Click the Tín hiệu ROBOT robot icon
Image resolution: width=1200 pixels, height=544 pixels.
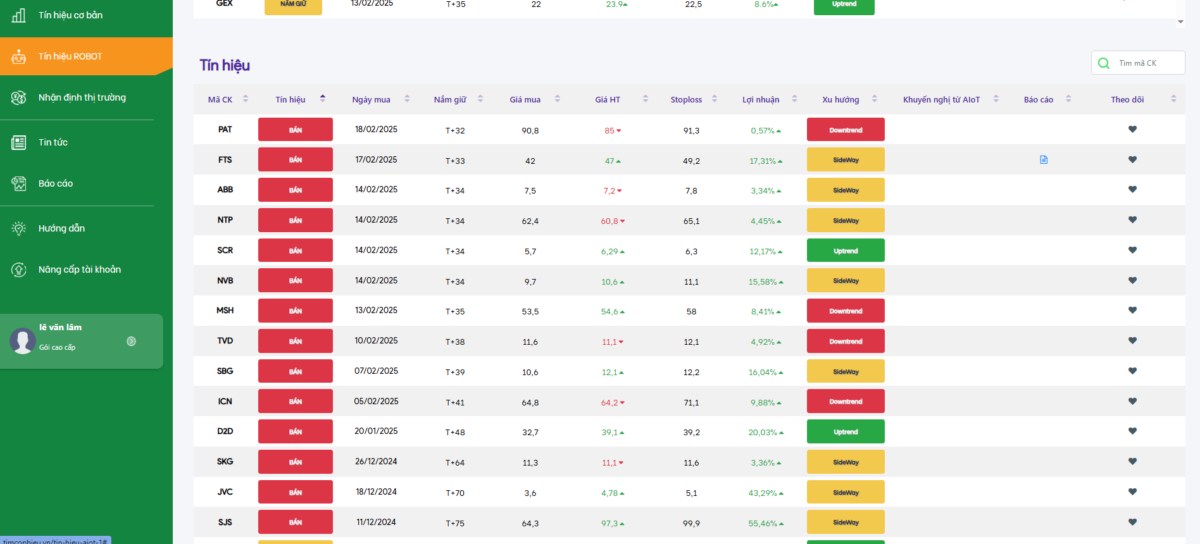[18, 57]
